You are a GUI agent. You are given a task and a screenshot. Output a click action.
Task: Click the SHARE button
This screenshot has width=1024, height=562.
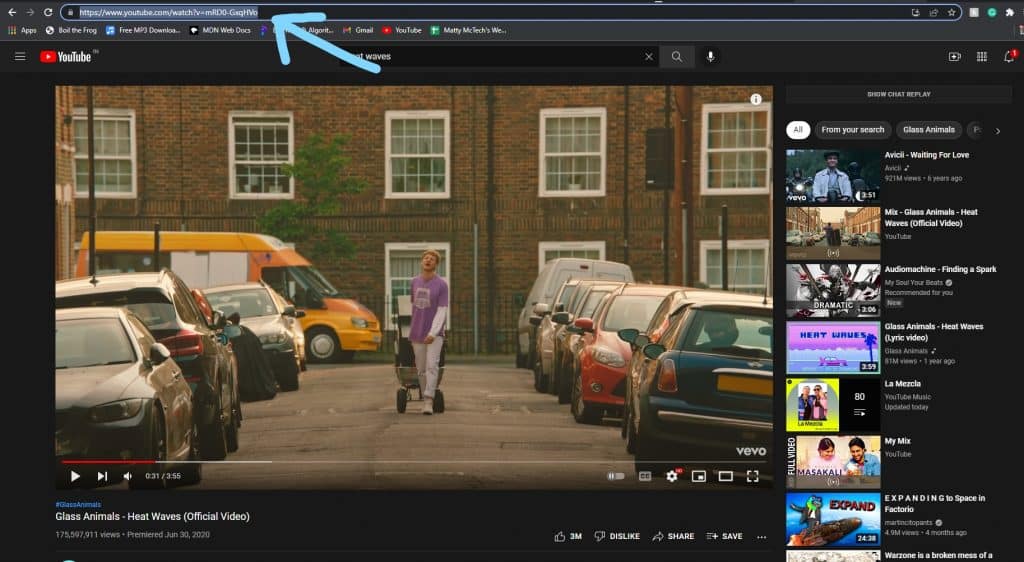click(673, 537)
